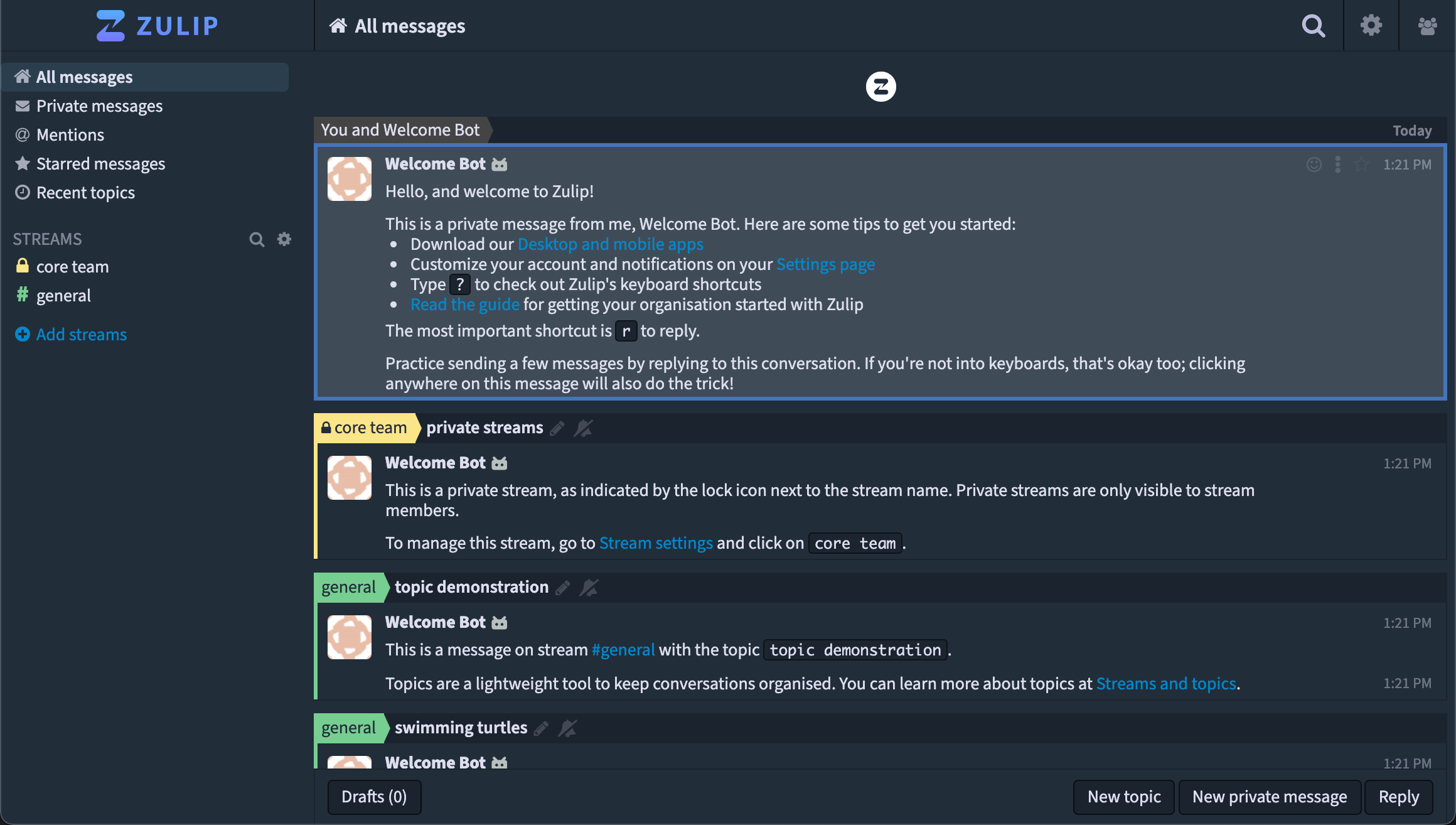Open the settings gear menu

point(1371,26)
